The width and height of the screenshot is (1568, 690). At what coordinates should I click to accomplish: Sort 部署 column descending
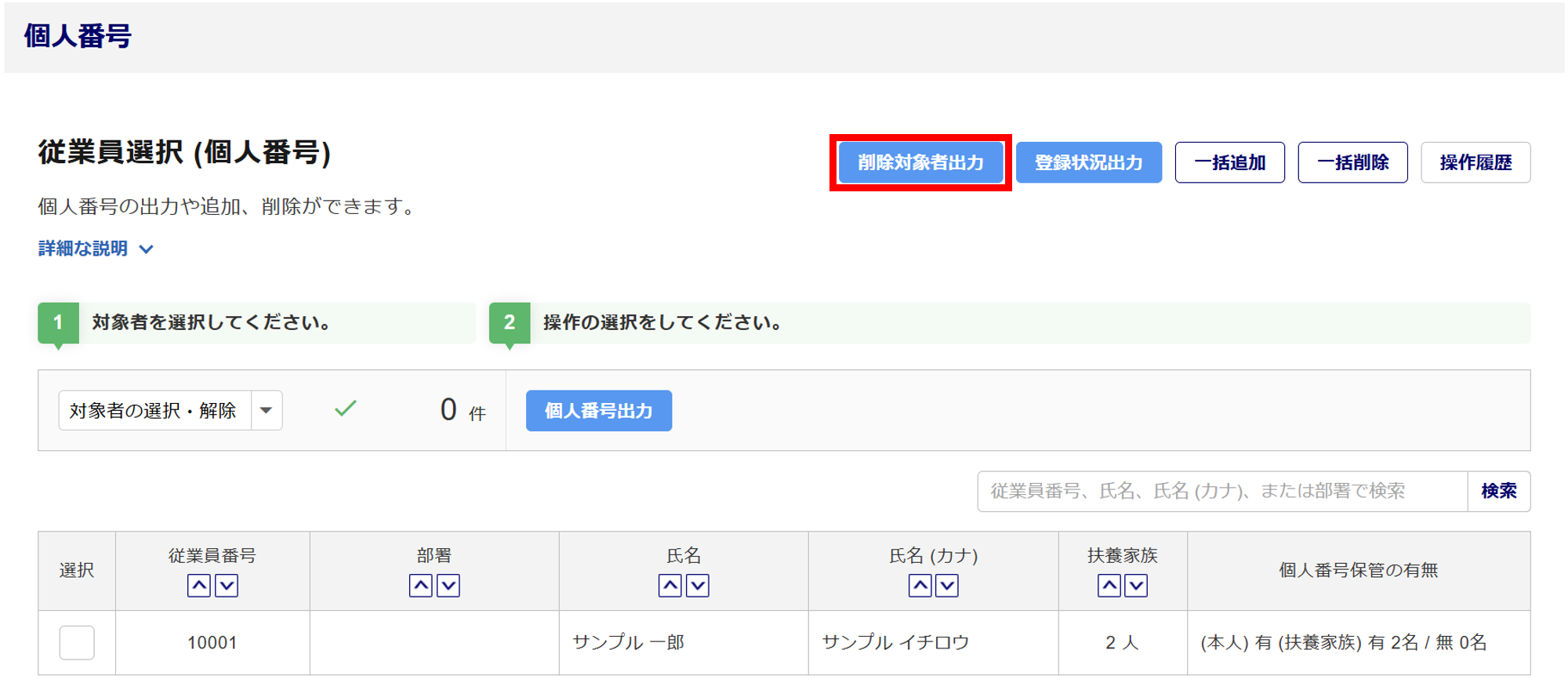click(448, 586)
